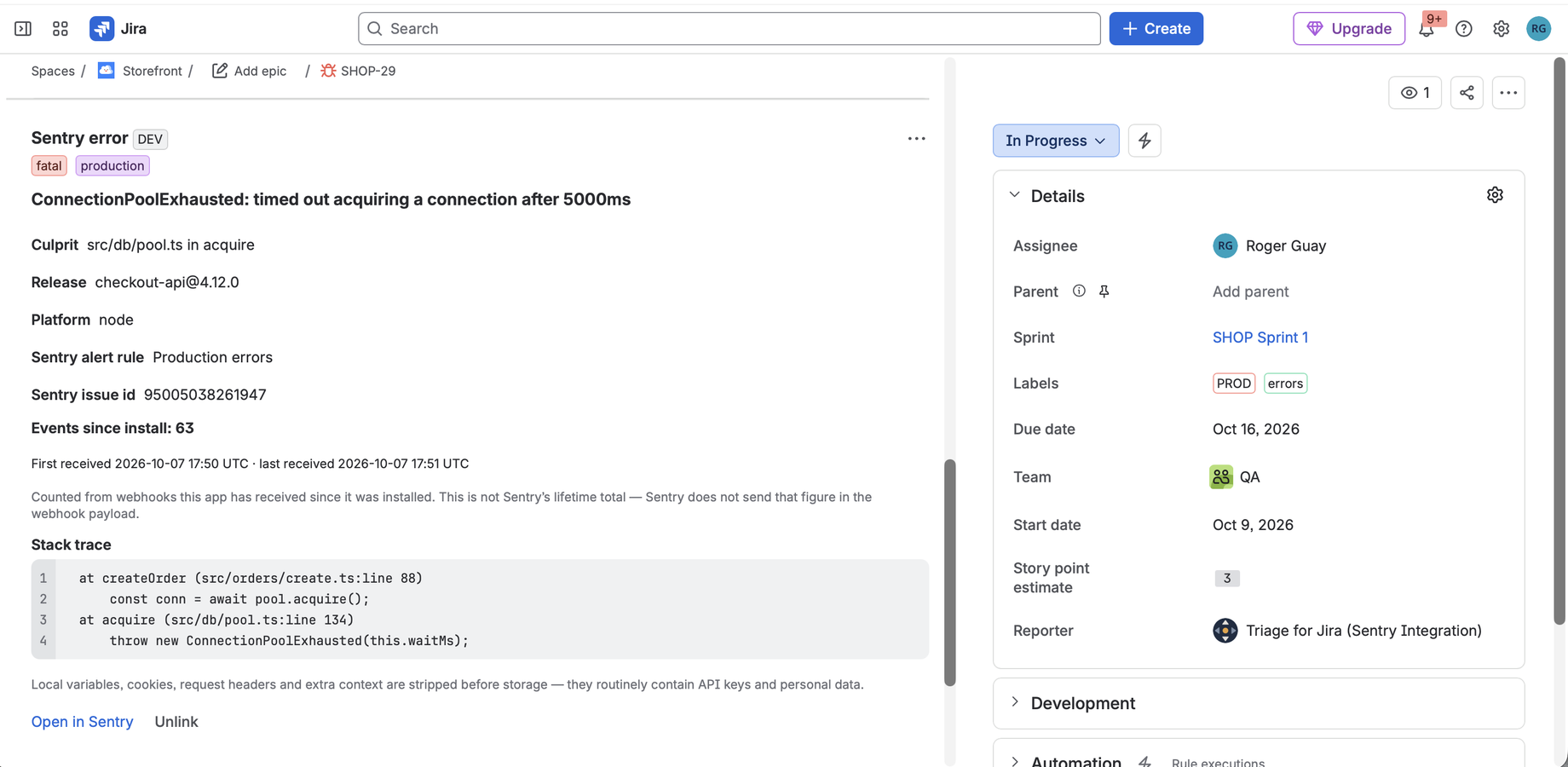Pin the Parent field

[x=1104, y=291]
